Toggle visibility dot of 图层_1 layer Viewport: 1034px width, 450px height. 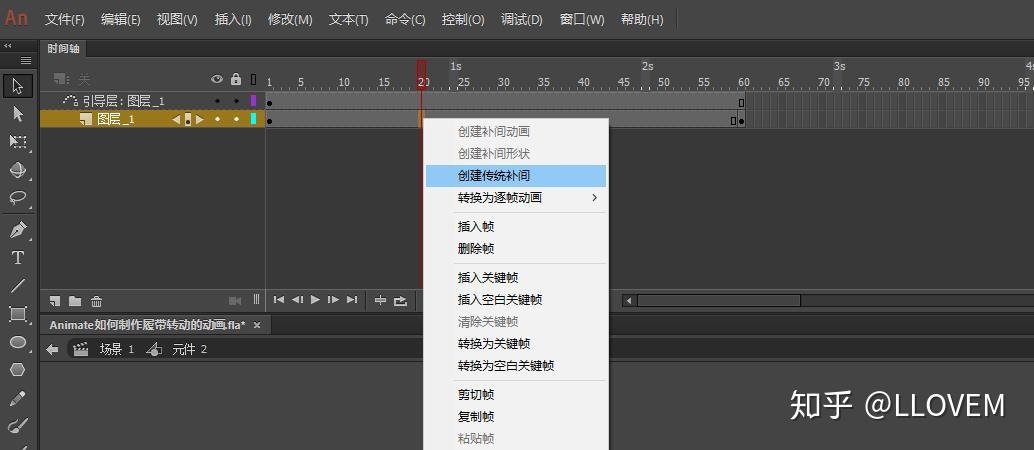coord(217,119)
